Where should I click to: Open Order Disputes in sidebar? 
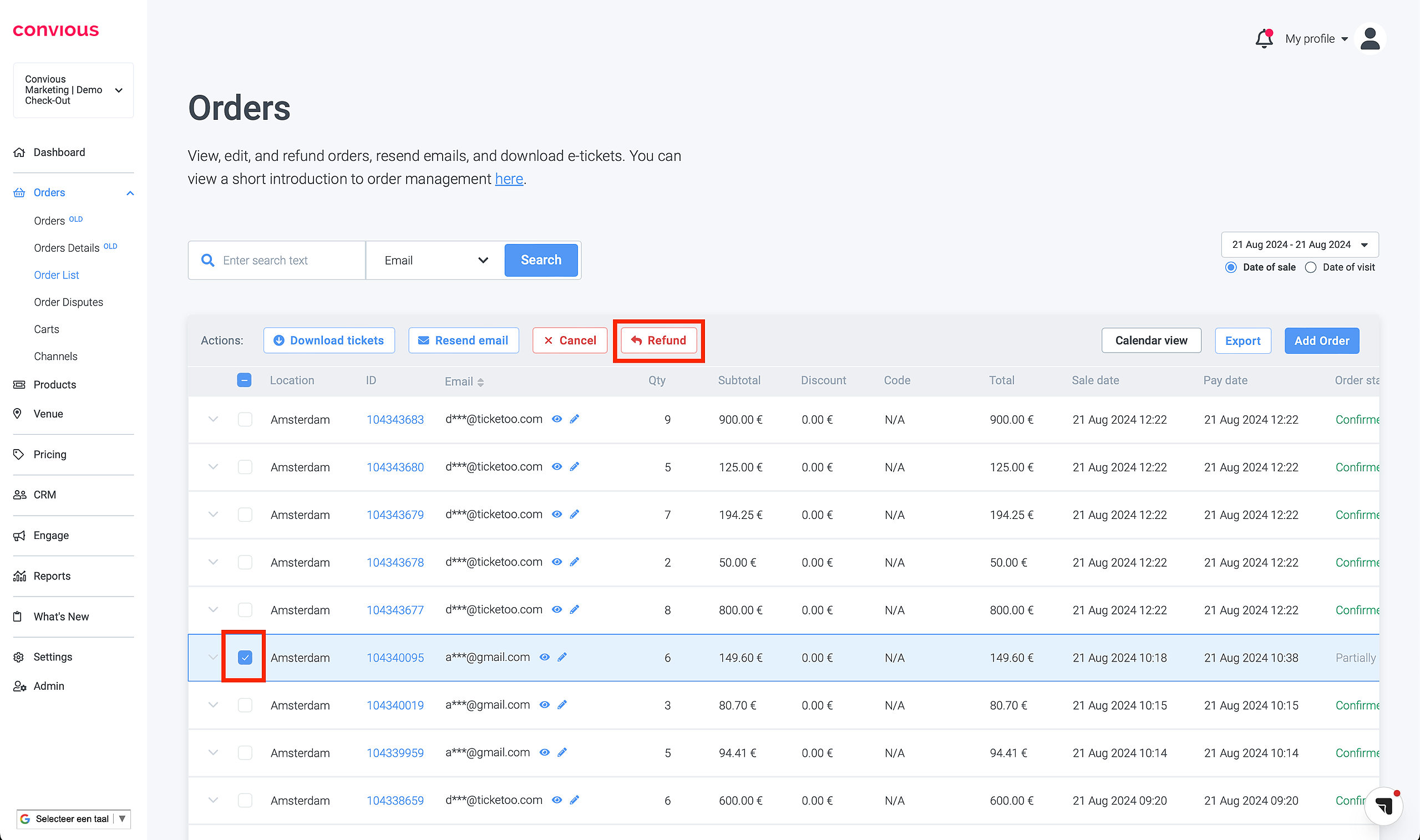pos(68,302)
